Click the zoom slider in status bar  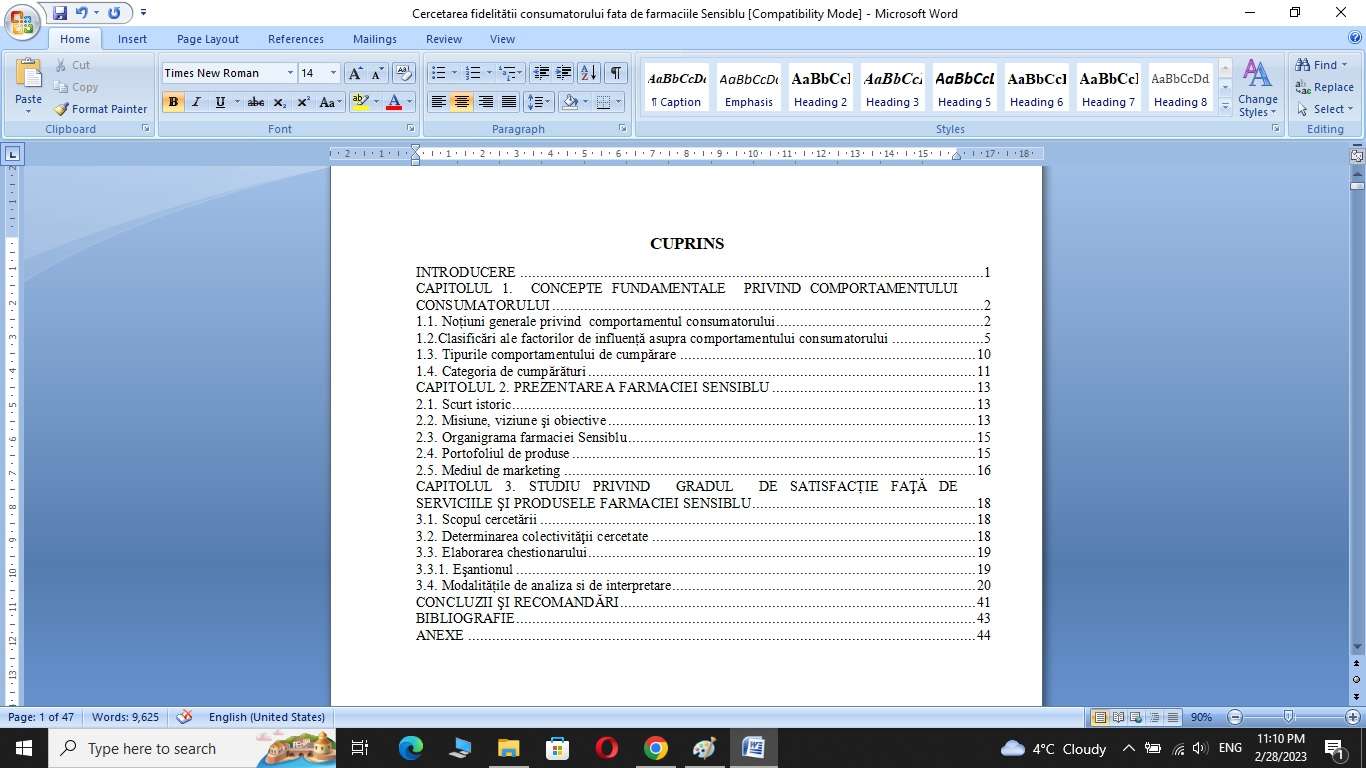1289,717
